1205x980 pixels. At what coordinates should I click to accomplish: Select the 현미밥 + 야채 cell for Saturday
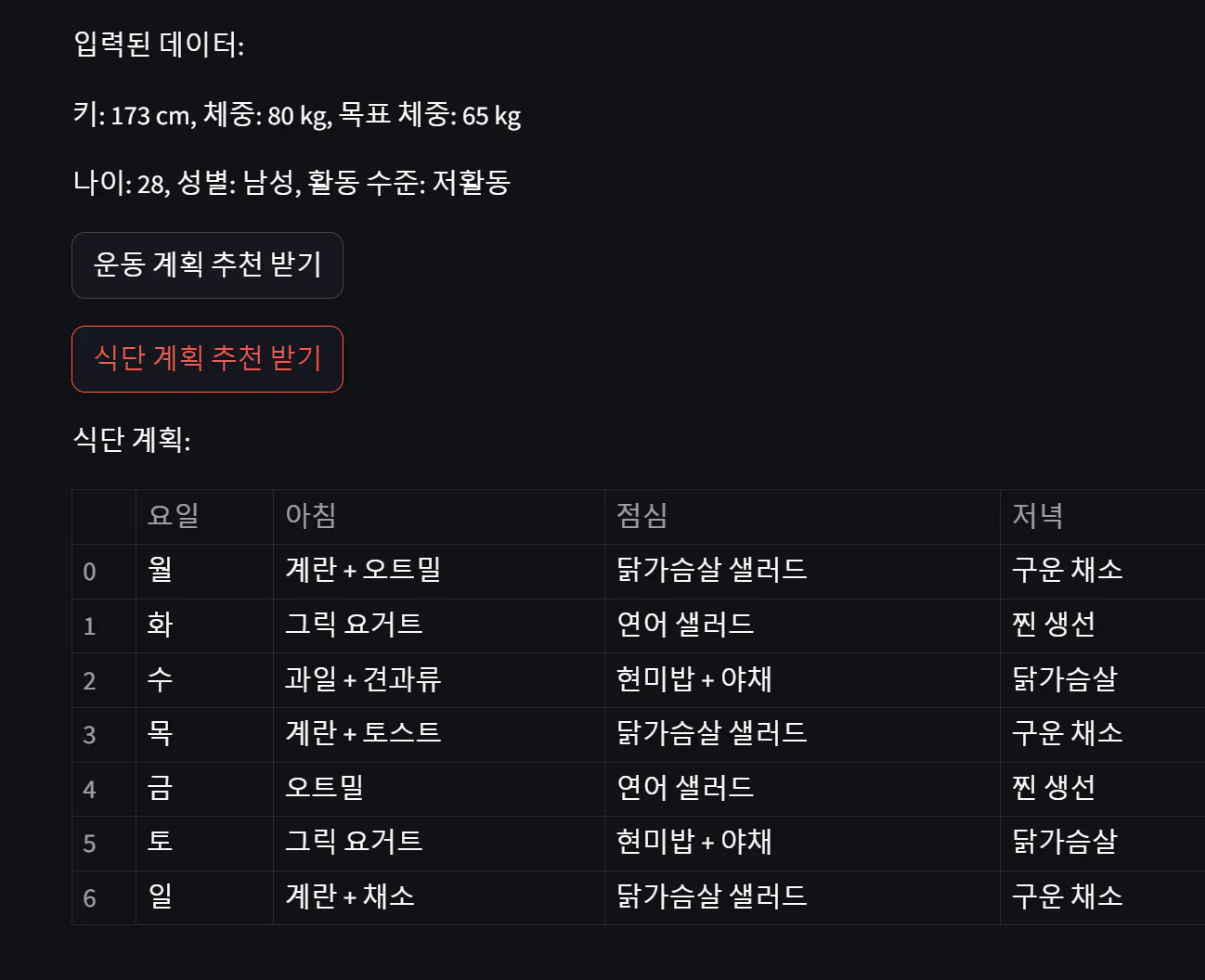pos(695,843)
